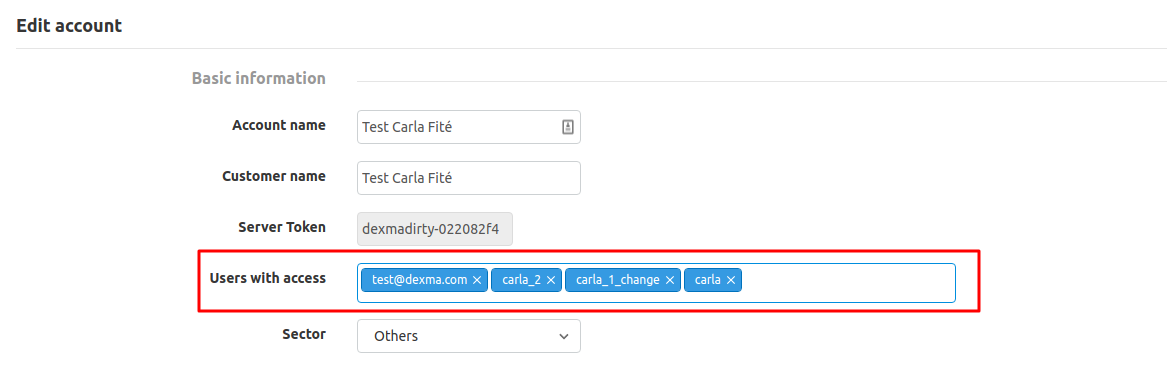The image size is (1167, 367).
Task: Click the Customer name label
Action: click(x=274, y=176)
